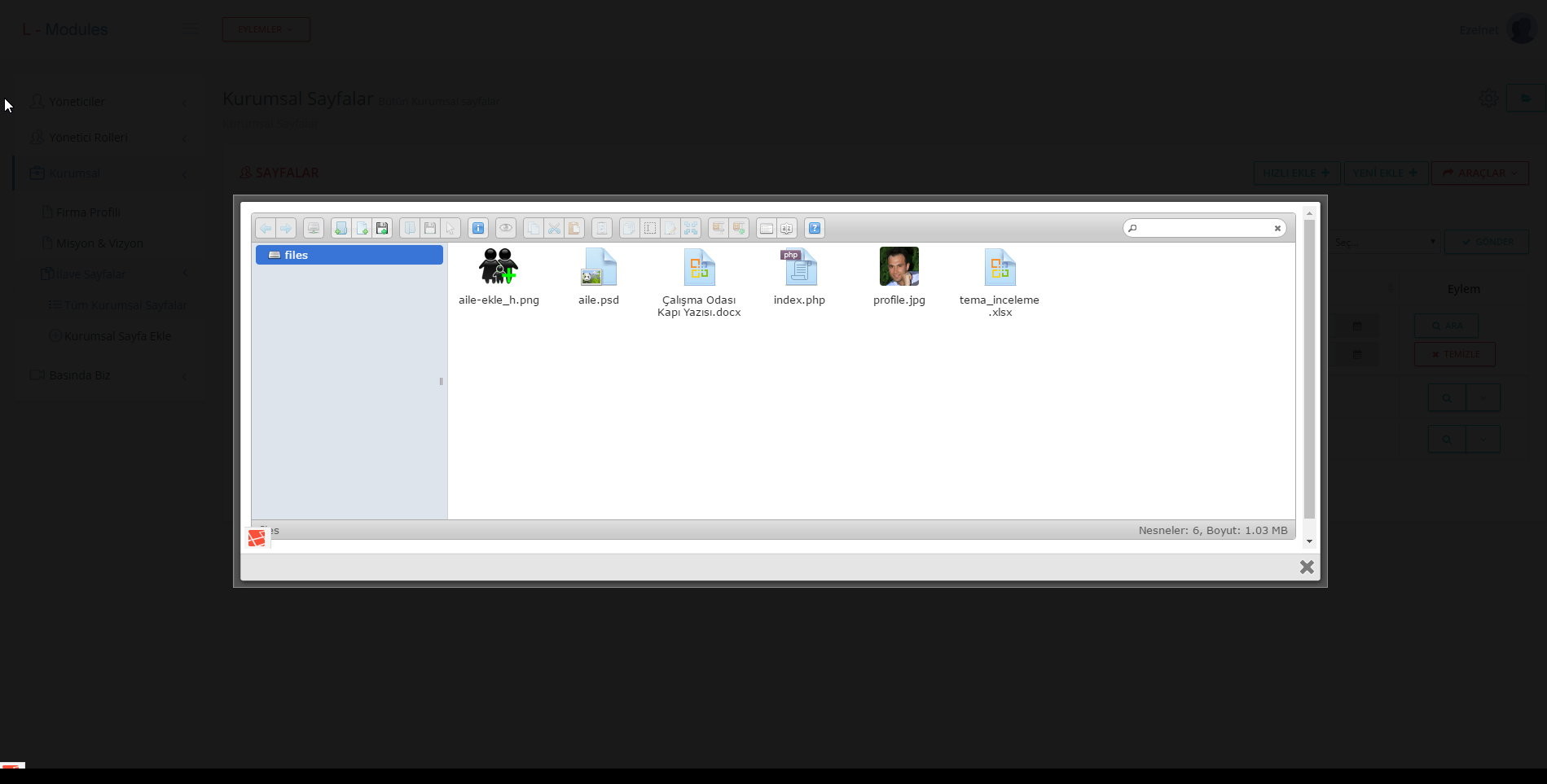Open Firma Profili in background sidebar
This screenshot has height=784, width=1547.
[x=88, y=212]
